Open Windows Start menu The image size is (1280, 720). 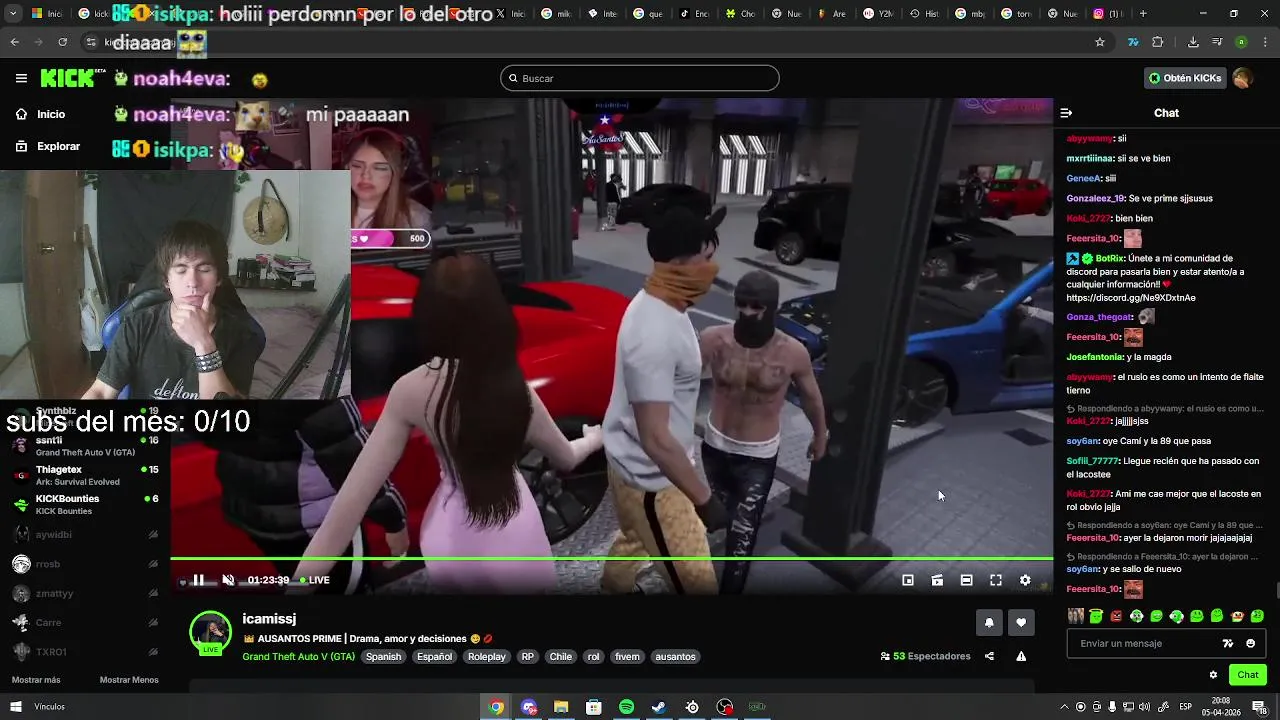pos(15,707)
